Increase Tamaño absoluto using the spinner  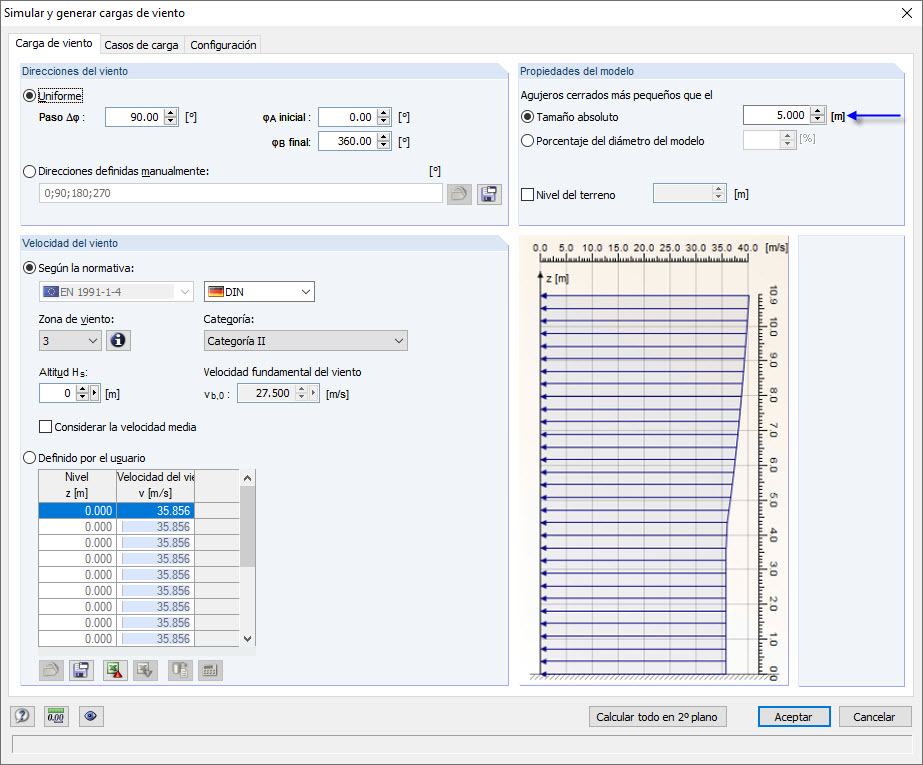pos(818,111)
